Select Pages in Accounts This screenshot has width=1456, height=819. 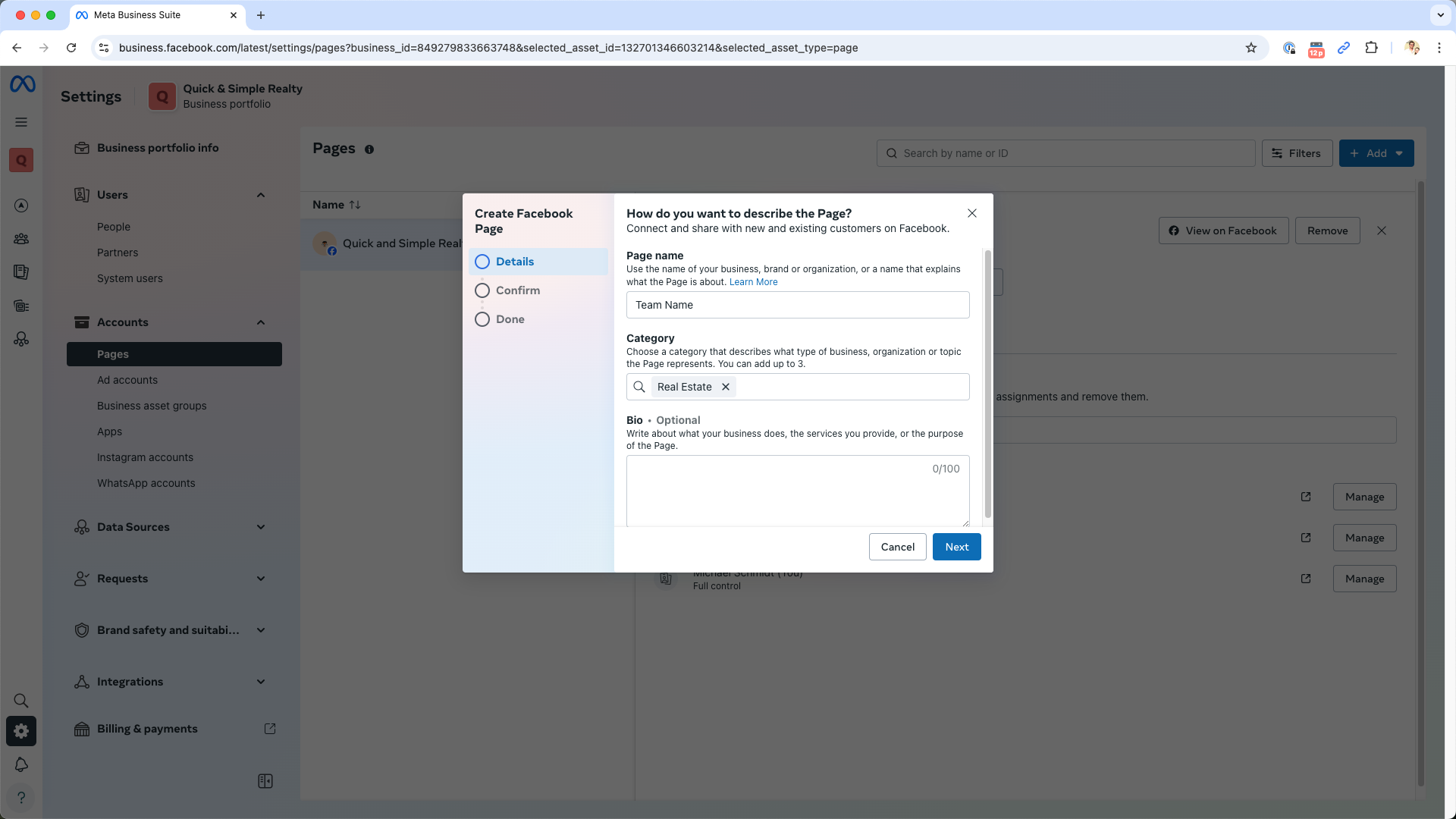tap(174, 354)
